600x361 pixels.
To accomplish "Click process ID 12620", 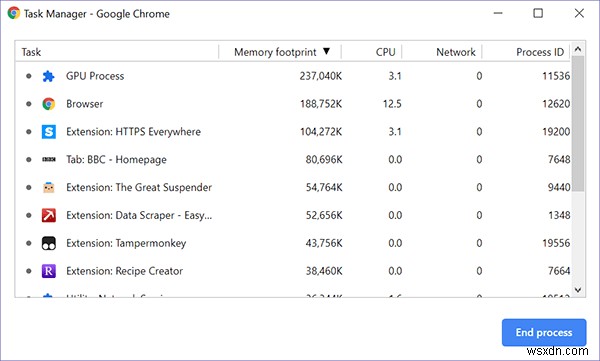I will pyautogui.click(x=556, y=104).
